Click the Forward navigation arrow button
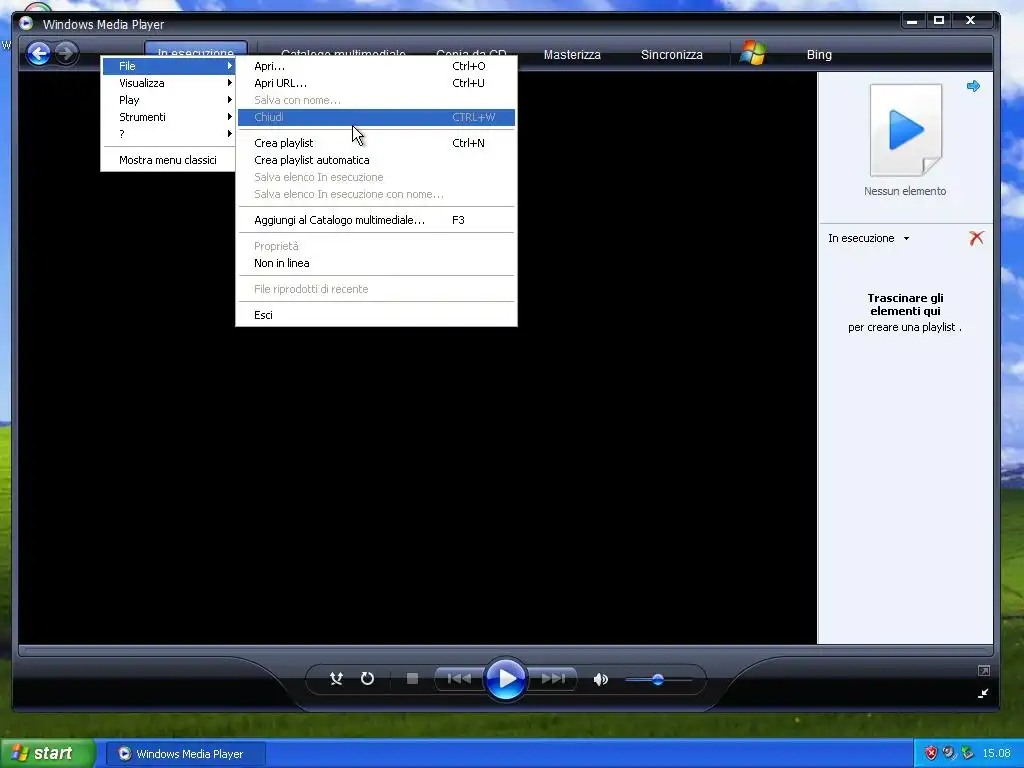1024x768 pixels. 65,53
